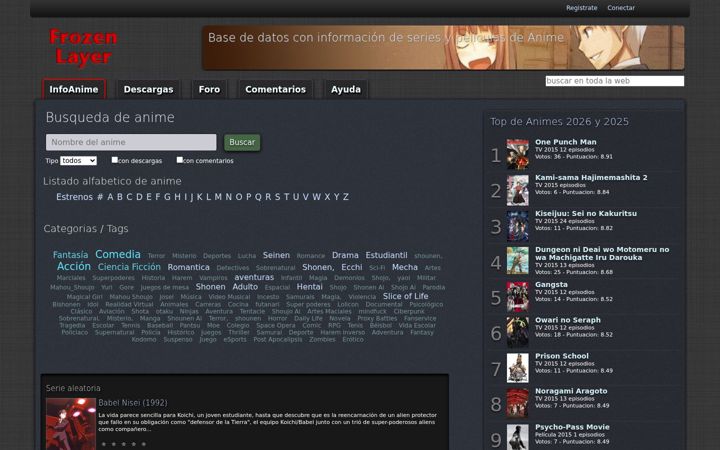The height and width of the screenshot is (450, 720).
Task: Switch to the Foro tab
Action: (x=209, y=90)
